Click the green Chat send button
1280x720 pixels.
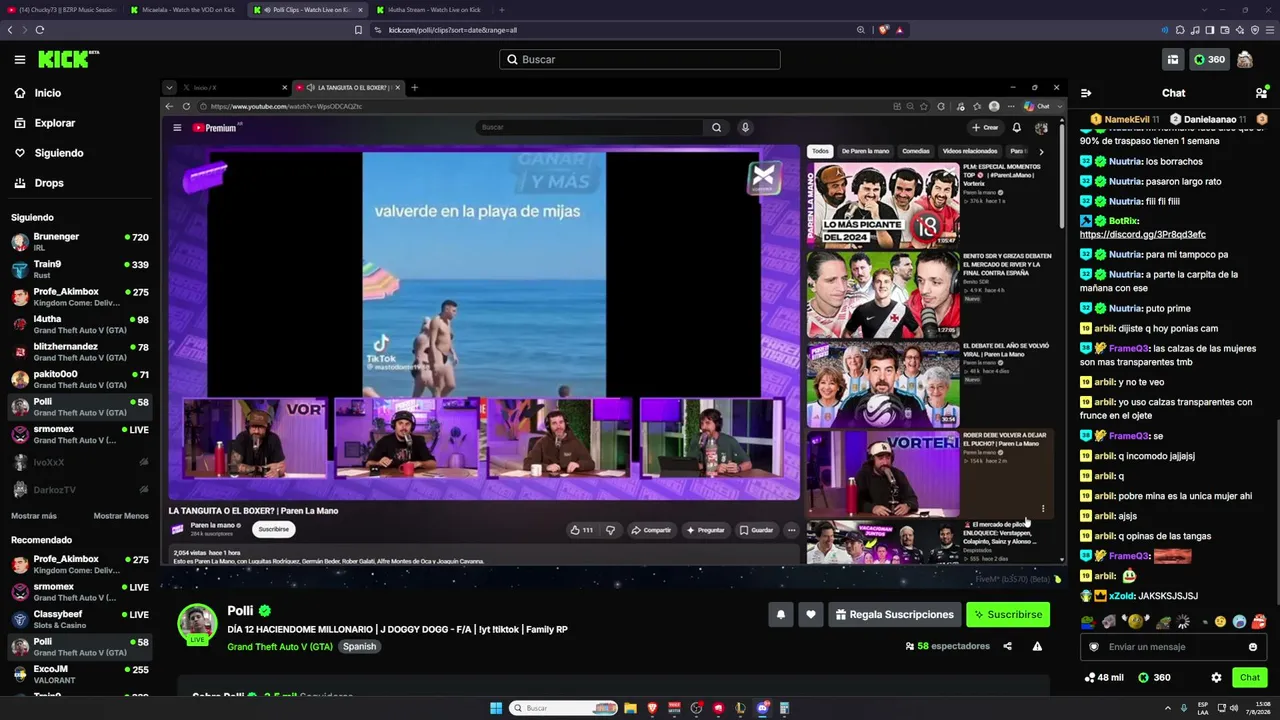tap(1250, 677)
